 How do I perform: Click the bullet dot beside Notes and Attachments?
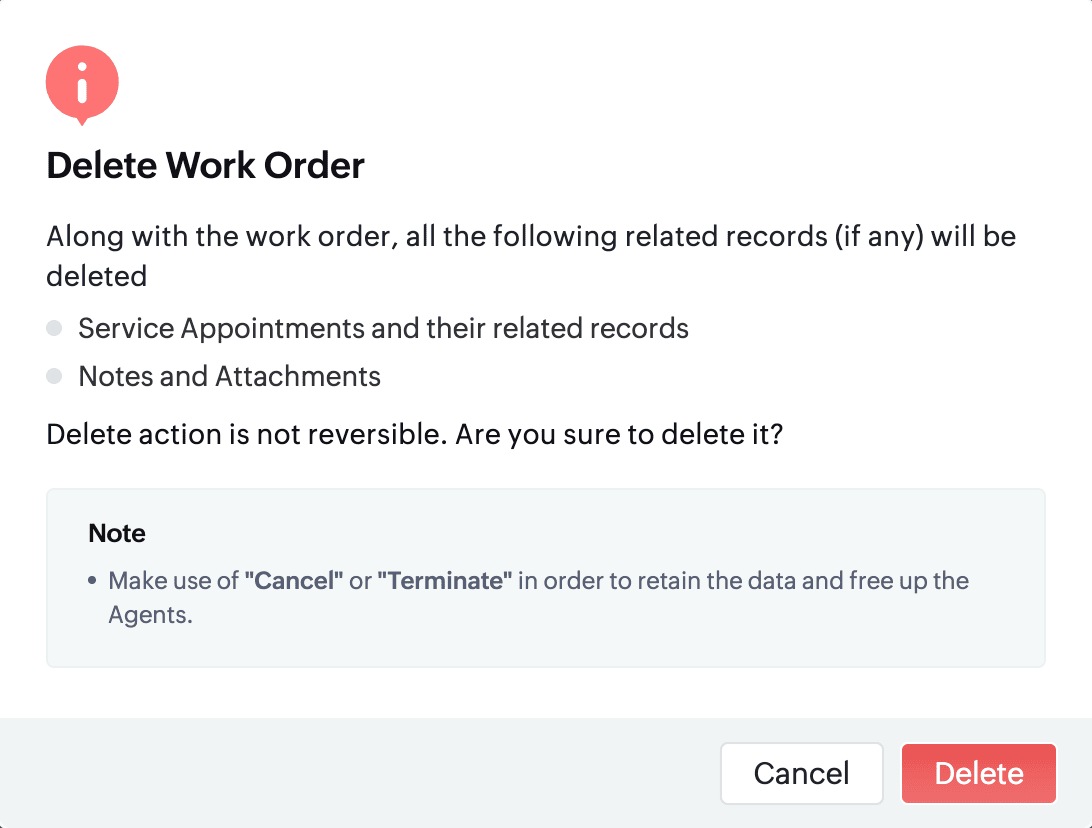point(54,376)
